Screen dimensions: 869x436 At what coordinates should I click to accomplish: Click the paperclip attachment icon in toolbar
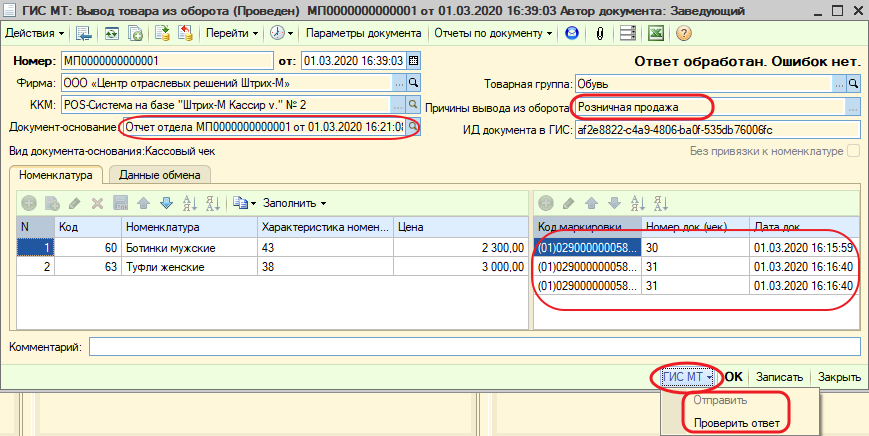click(600, 33)
